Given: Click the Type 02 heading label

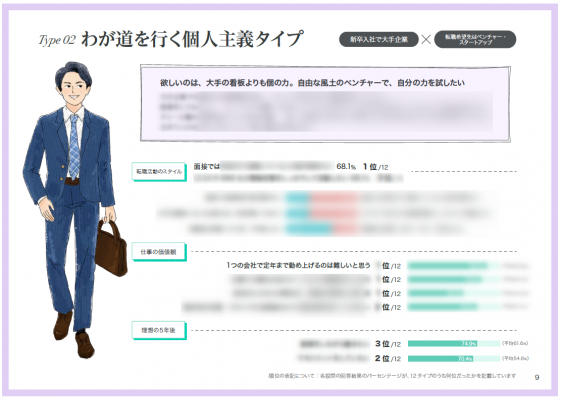Looking at the screenshot, I should coord(57,40).
